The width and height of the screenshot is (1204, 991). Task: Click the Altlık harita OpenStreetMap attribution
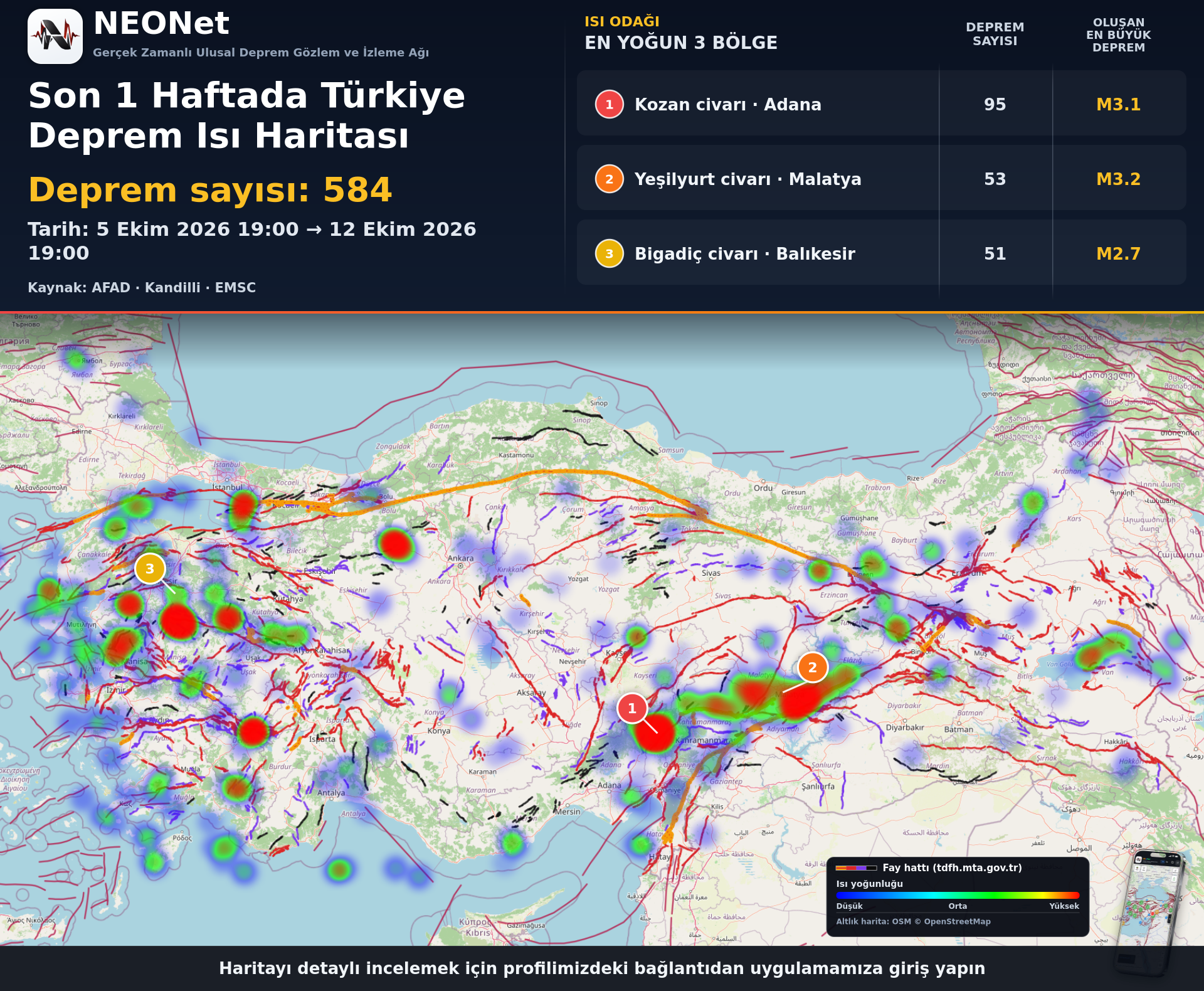pyautogui.click(x=913, y=921)
